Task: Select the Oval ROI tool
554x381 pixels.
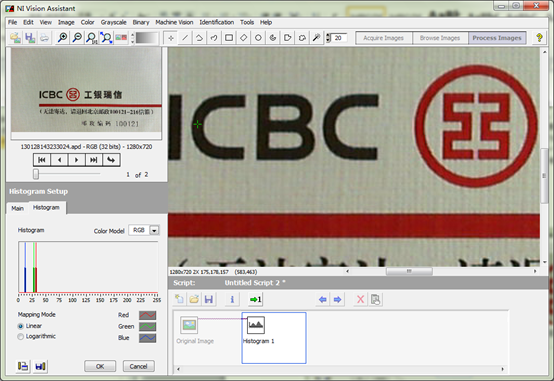Action: (258, 38)
